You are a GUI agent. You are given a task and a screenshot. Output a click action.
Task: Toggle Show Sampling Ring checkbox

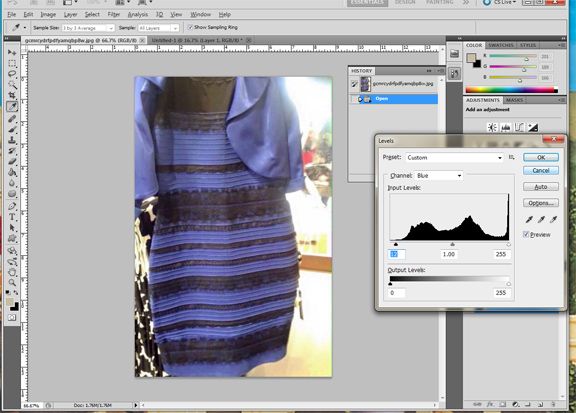[190, 27]
